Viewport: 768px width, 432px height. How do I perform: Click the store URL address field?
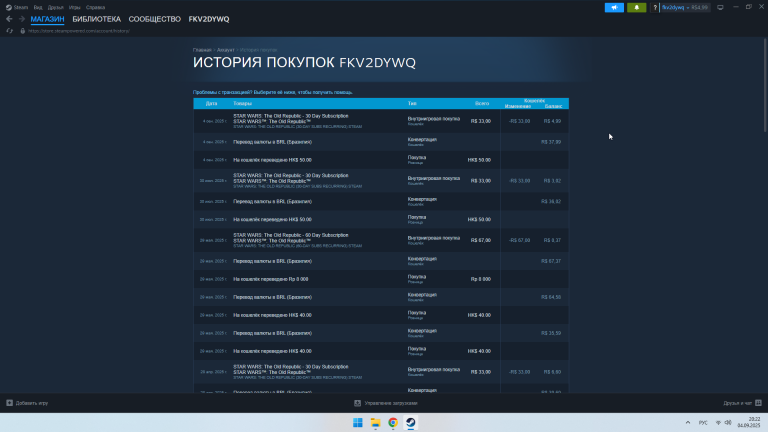(79, 31)
